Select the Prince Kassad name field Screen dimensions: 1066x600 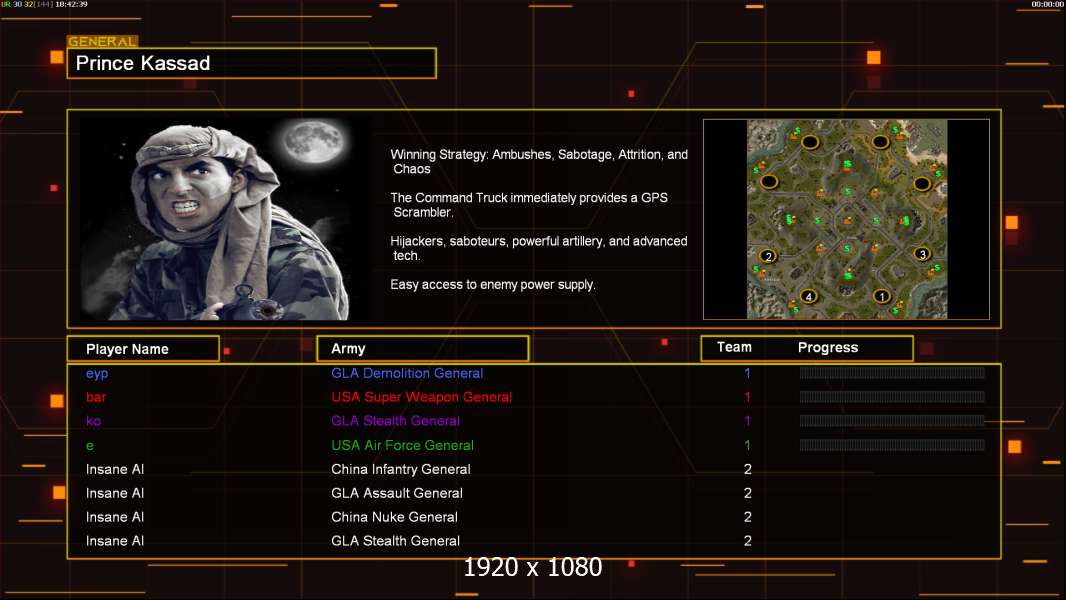251,64
